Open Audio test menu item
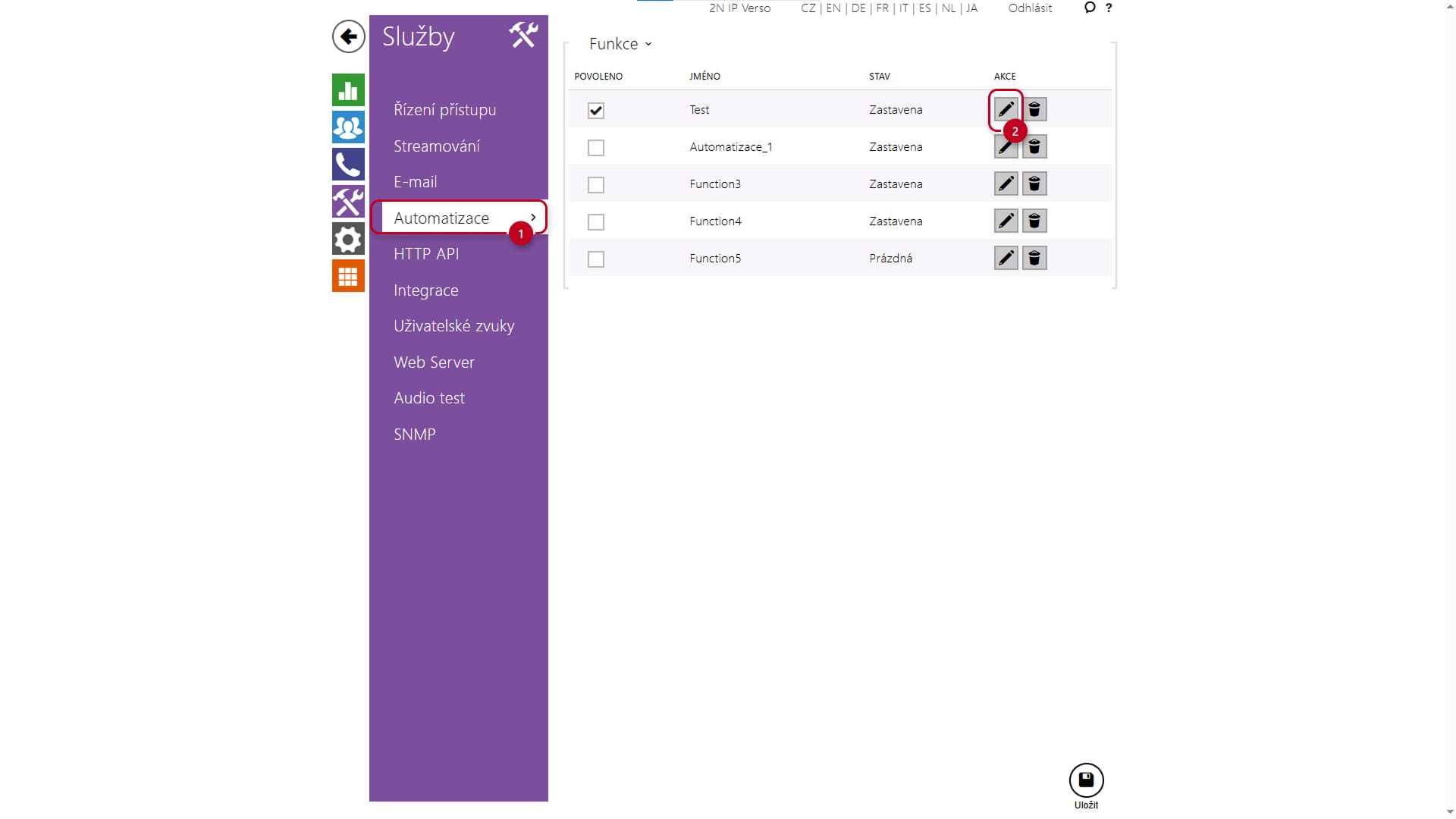The image size is (1456, 819). (429, 398)
